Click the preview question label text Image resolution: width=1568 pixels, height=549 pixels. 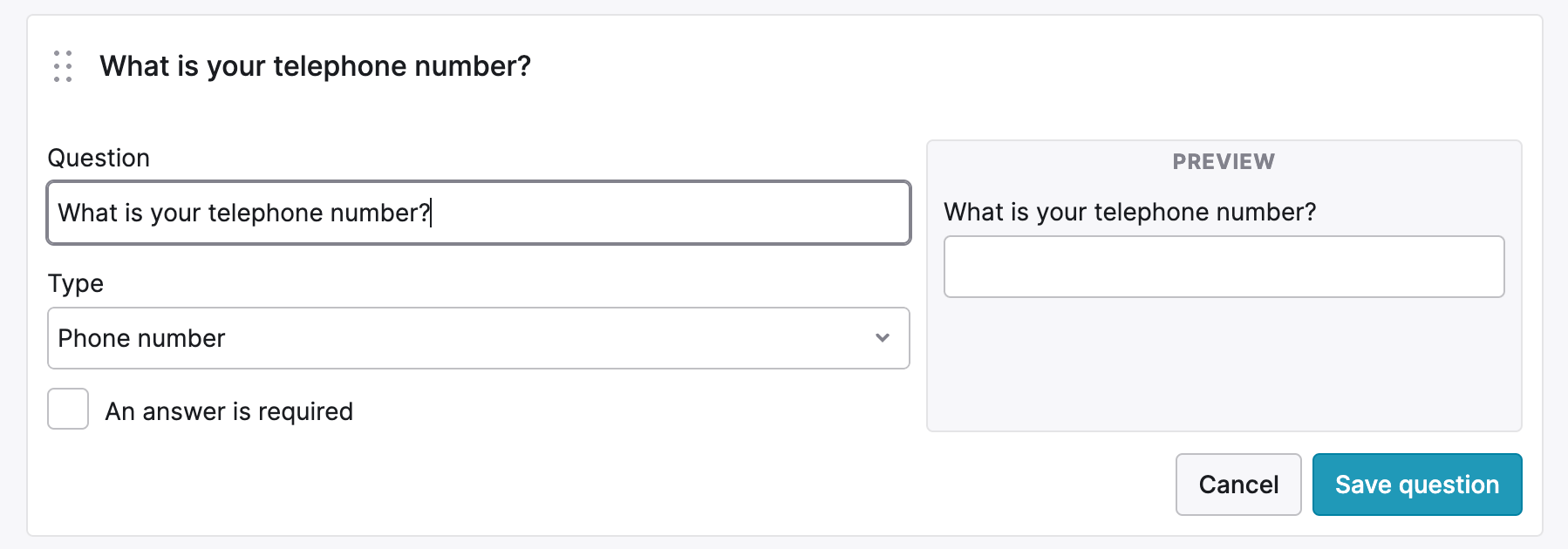[x=1130, y=212]
